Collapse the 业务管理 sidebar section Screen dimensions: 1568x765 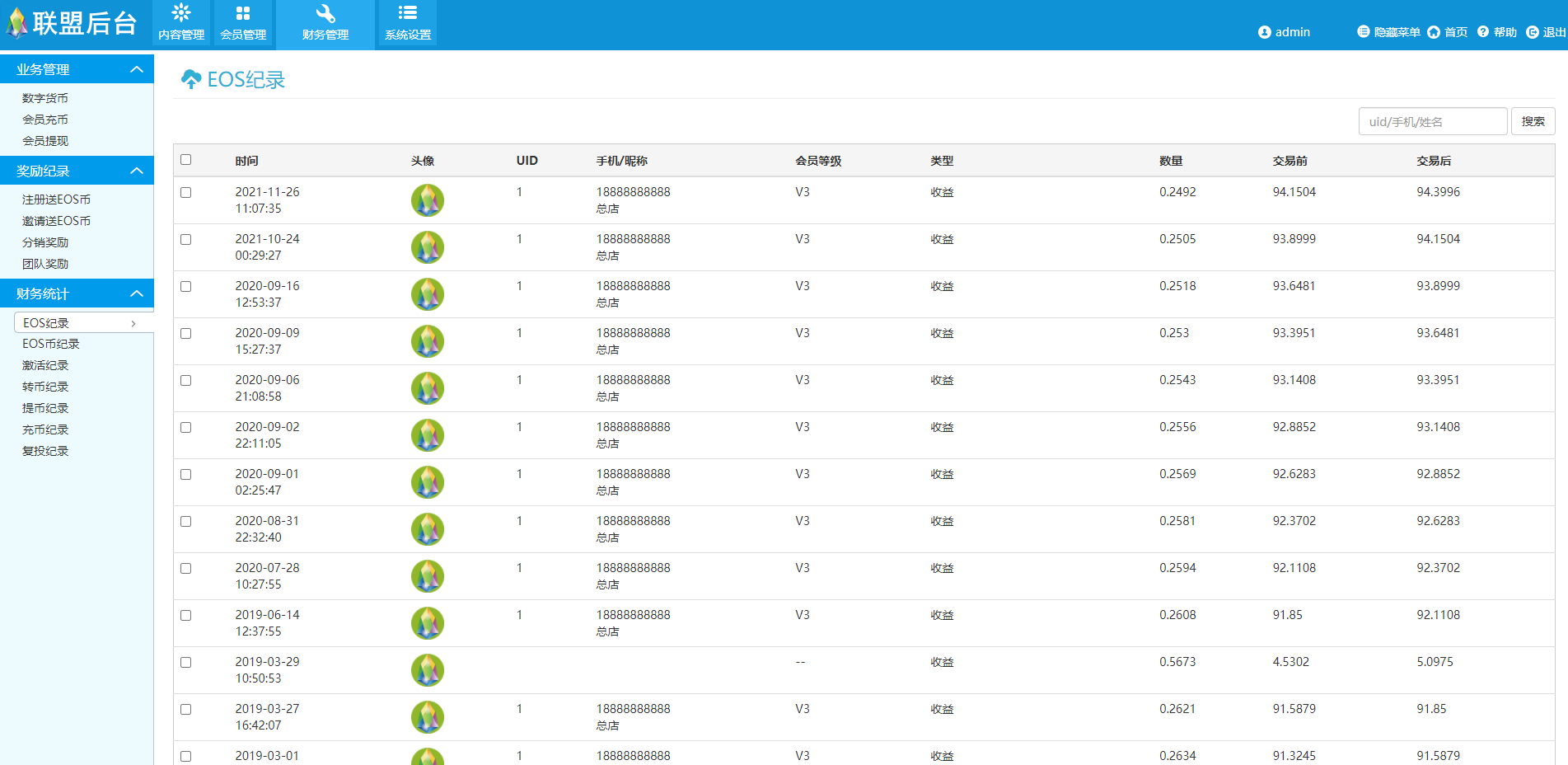click(x=137, y=69)
